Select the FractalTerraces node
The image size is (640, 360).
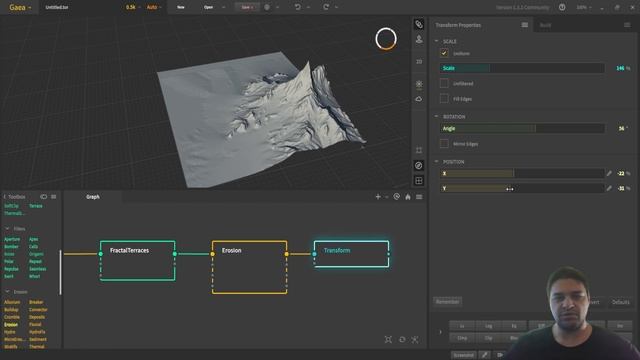click(138, 260)
